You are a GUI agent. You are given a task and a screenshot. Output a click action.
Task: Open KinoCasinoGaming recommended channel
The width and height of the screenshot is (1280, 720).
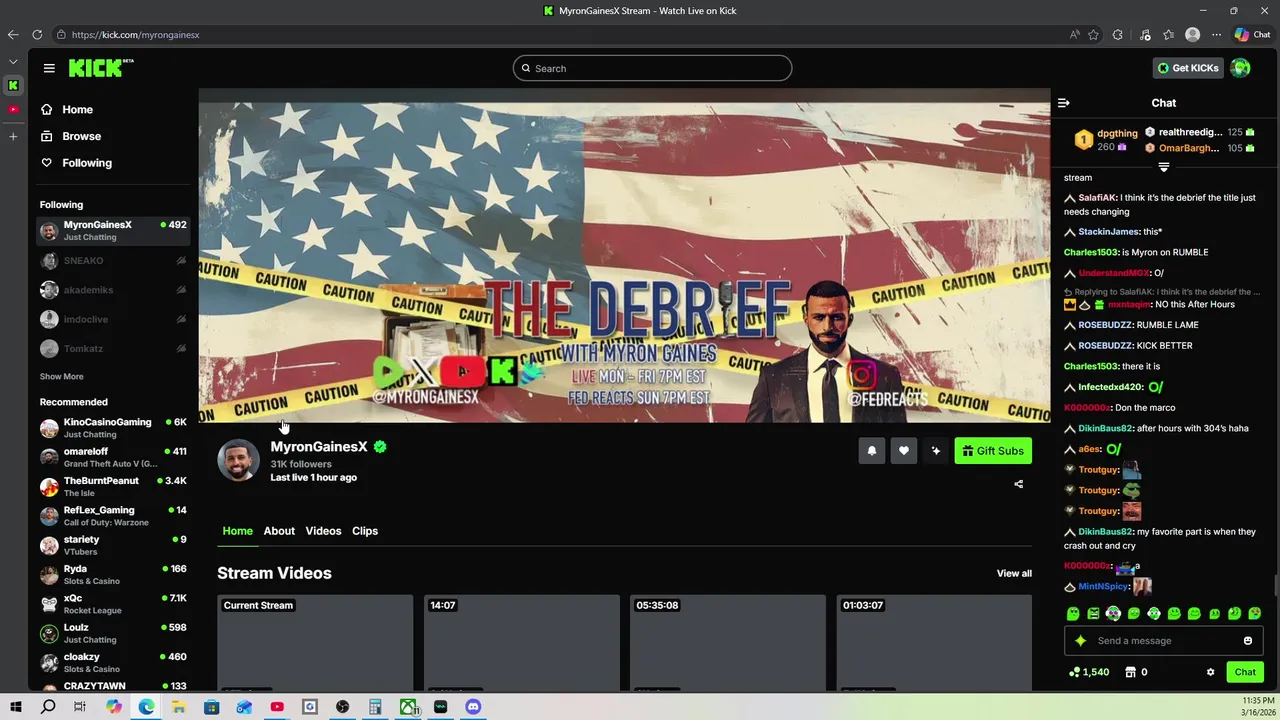(x=113, y=428)
